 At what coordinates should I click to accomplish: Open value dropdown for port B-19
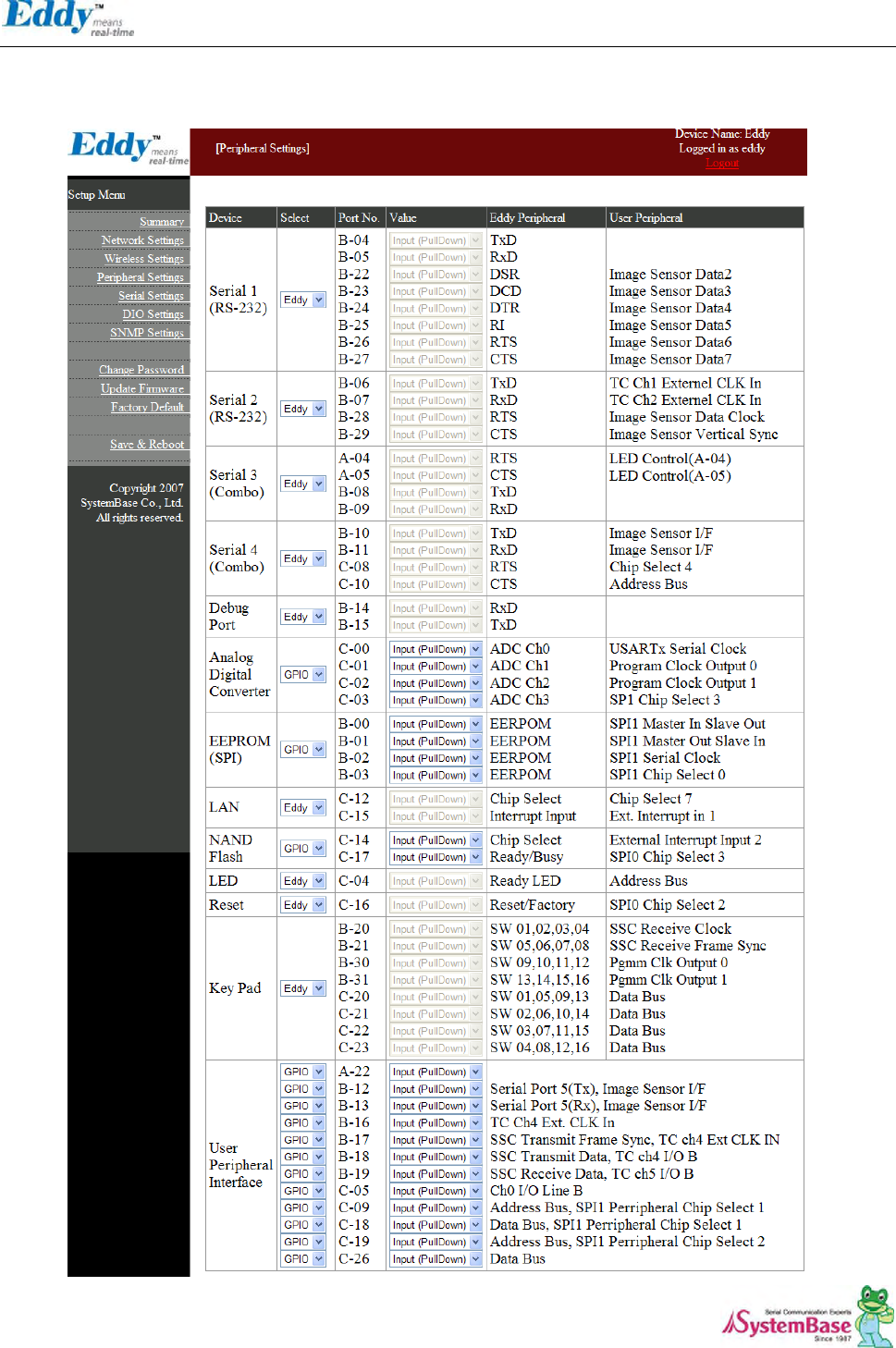(x=436, y=1174)
